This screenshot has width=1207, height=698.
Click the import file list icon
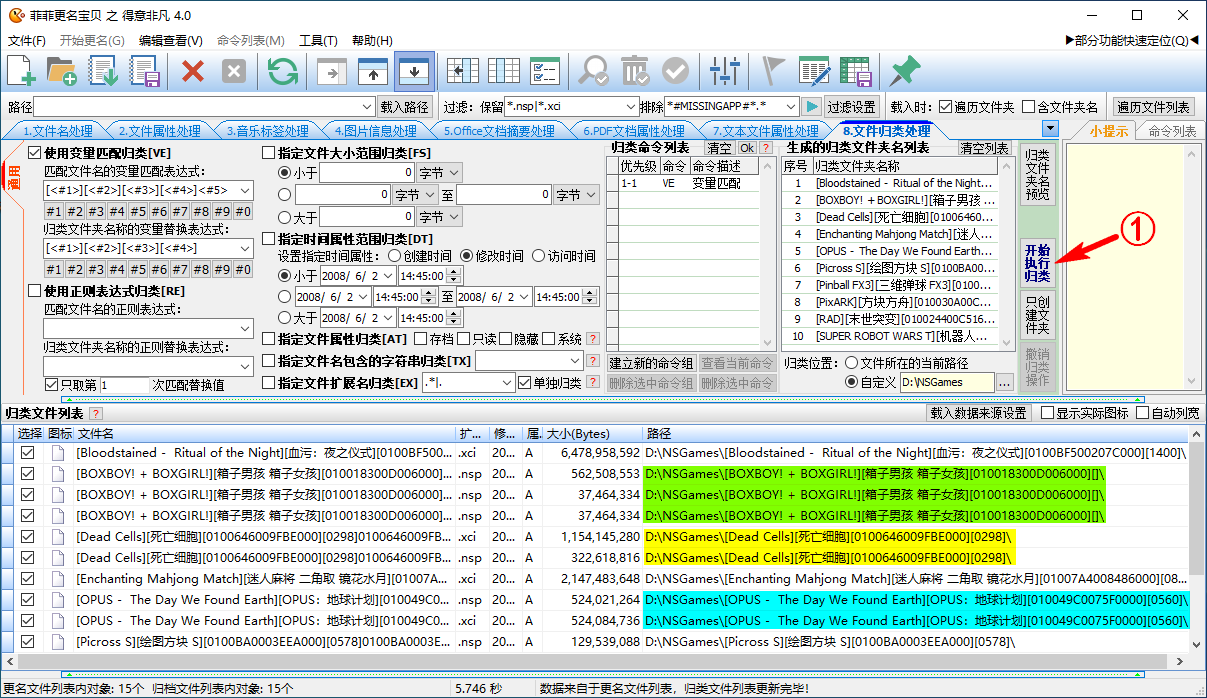(104, 71)
